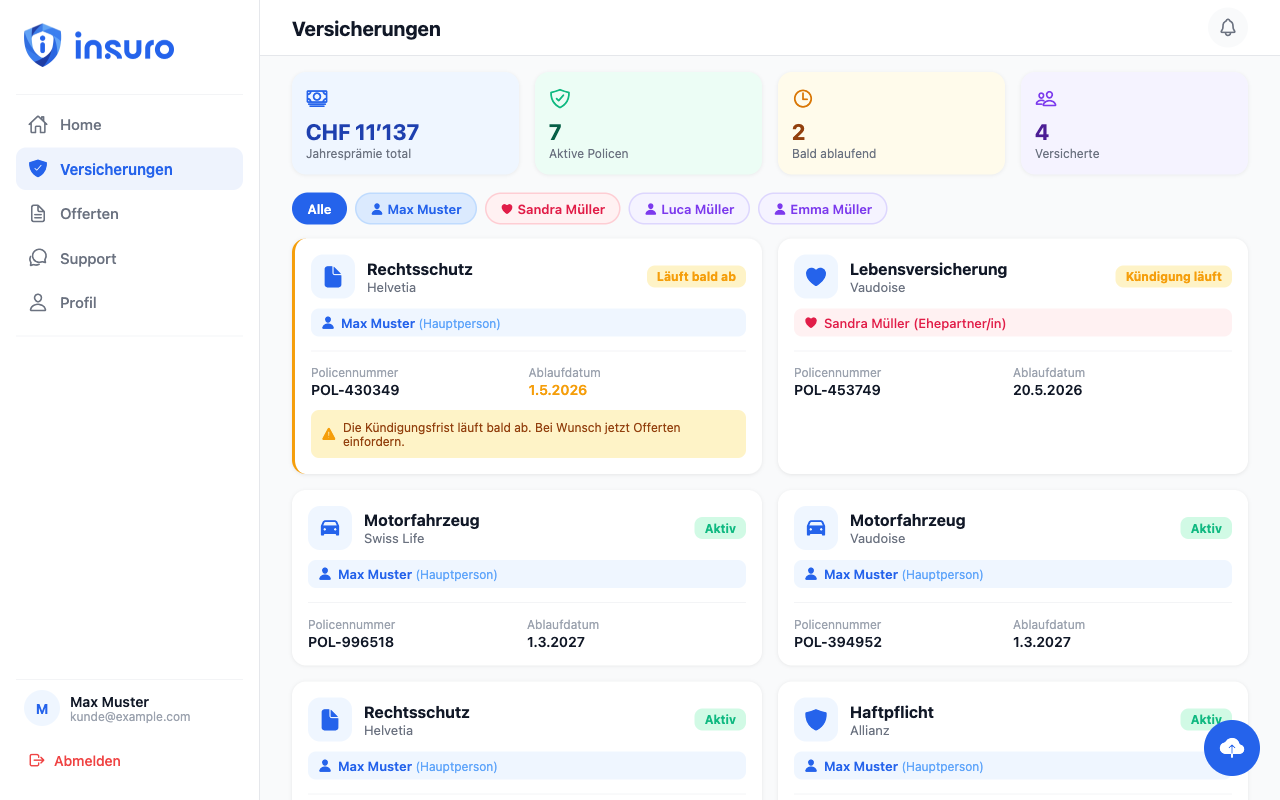Screen dimensions: 1280x800
Task: Click the insuro logo
Action: 98,46
